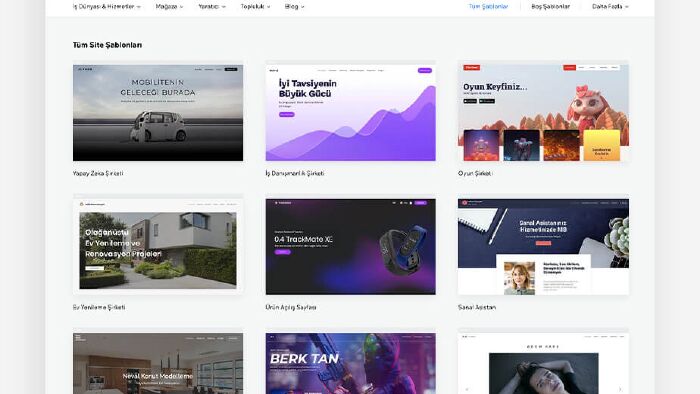Expand the Yaratıcı category menu
The width and height of the screenshot is (700, 394).
point(212,7)
